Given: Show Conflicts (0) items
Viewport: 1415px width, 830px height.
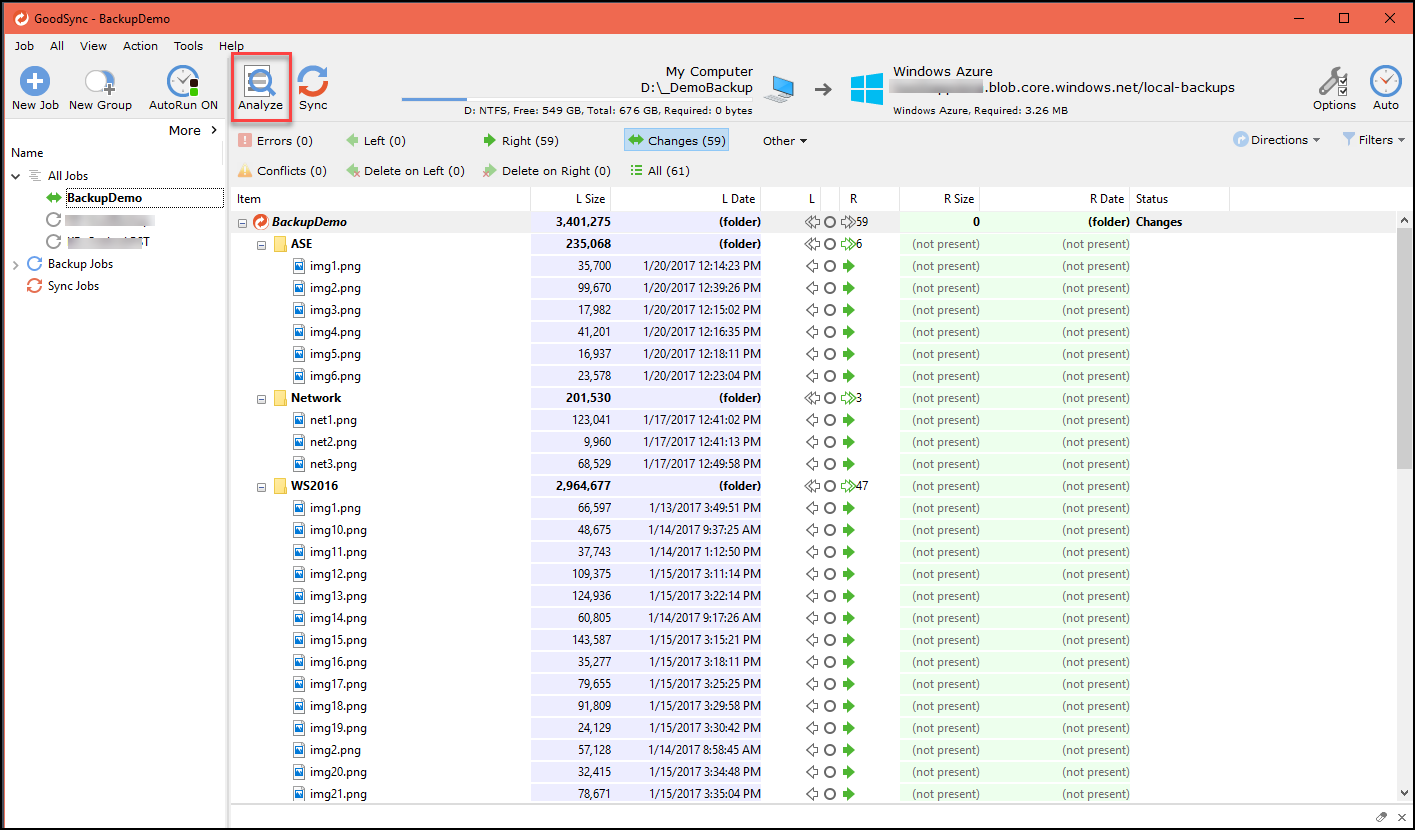Looking at the screenshot, I should [282, 171].
